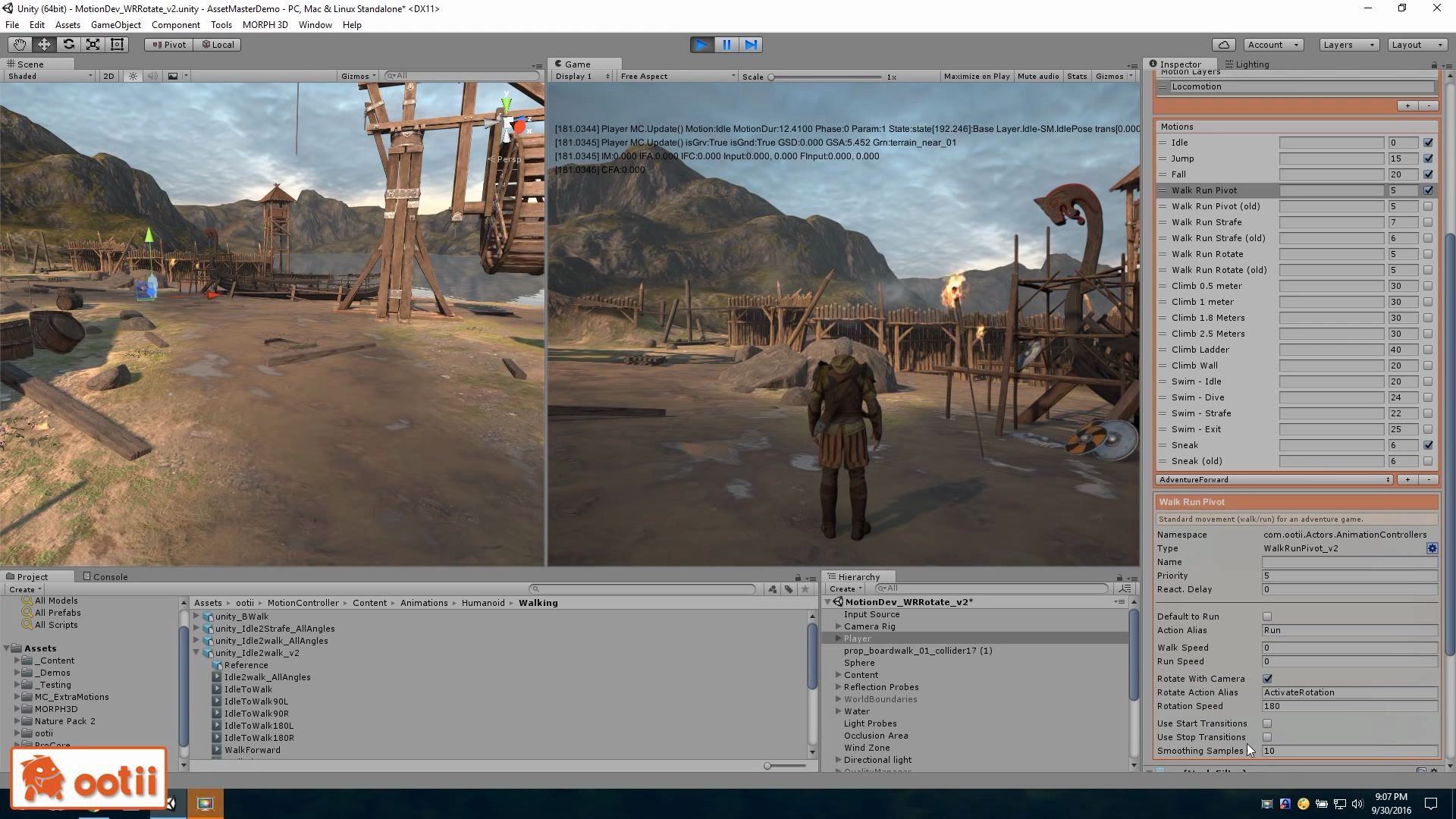Click the Maximize on Play button
This screenshot has width=1456, height=819.
(976, 76)
